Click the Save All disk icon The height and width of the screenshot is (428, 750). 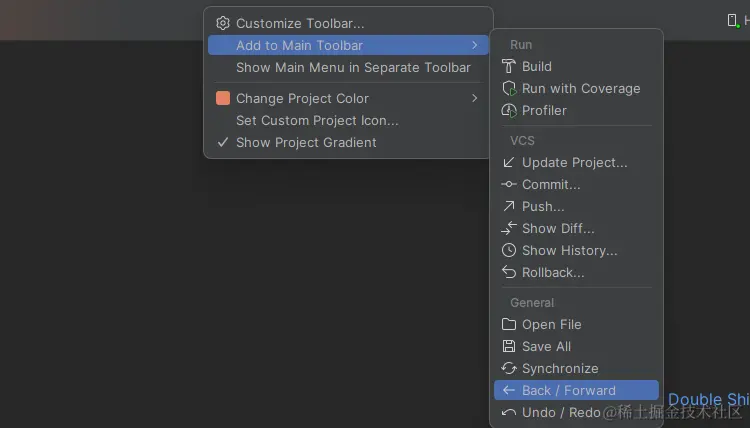coord(509,346)
